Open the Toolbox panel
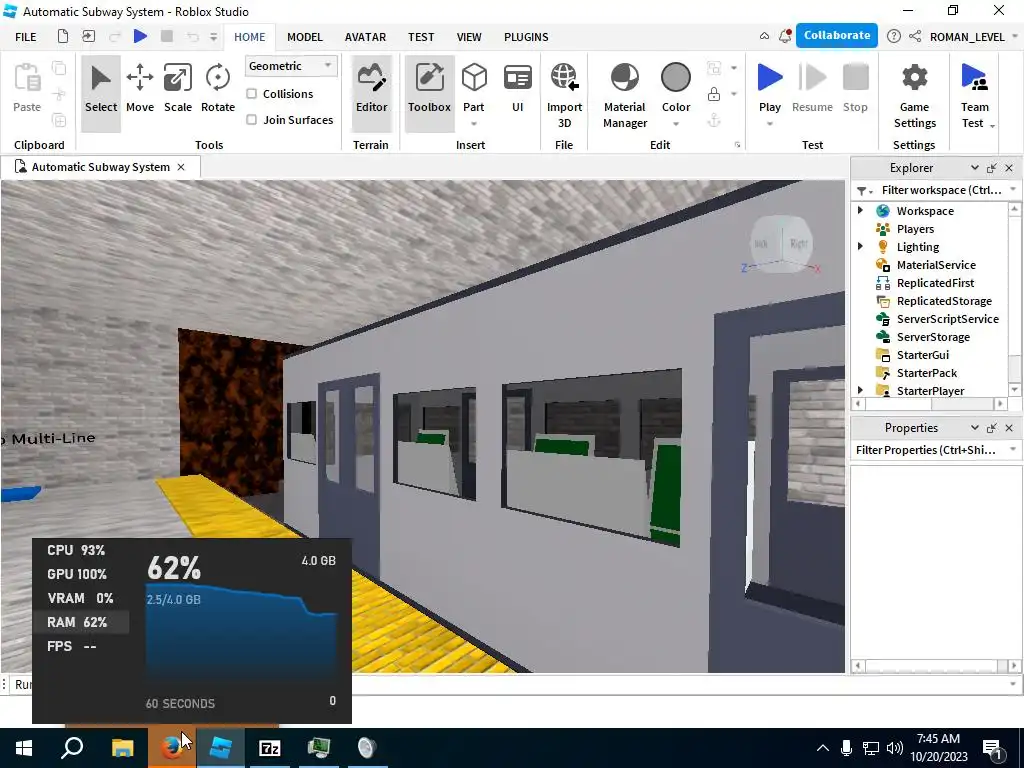1024x768 pixels. 429,93
